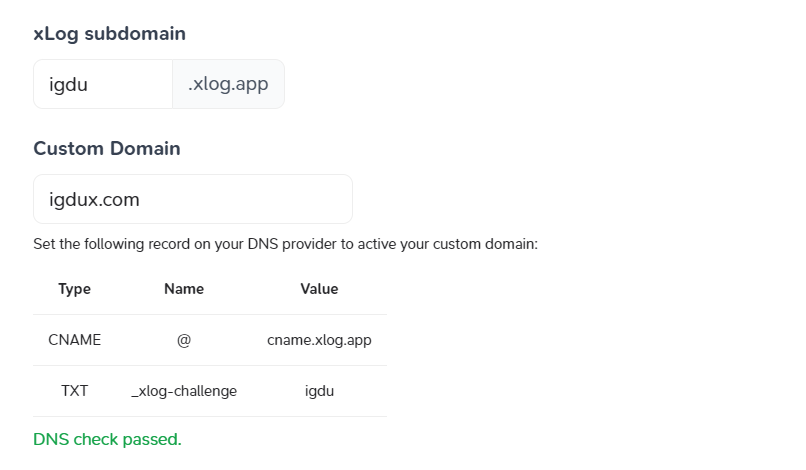
Task: Click the .xlog.app domain suffix box
Action: (x=228, y=84)
